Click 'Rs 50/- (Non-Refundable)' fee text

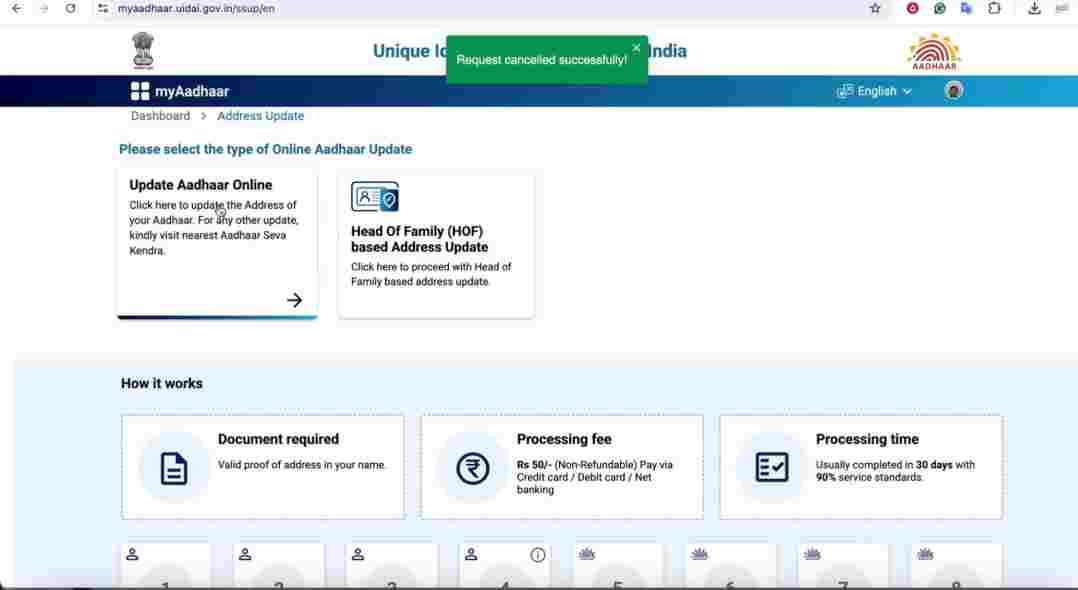coord(578,465)
